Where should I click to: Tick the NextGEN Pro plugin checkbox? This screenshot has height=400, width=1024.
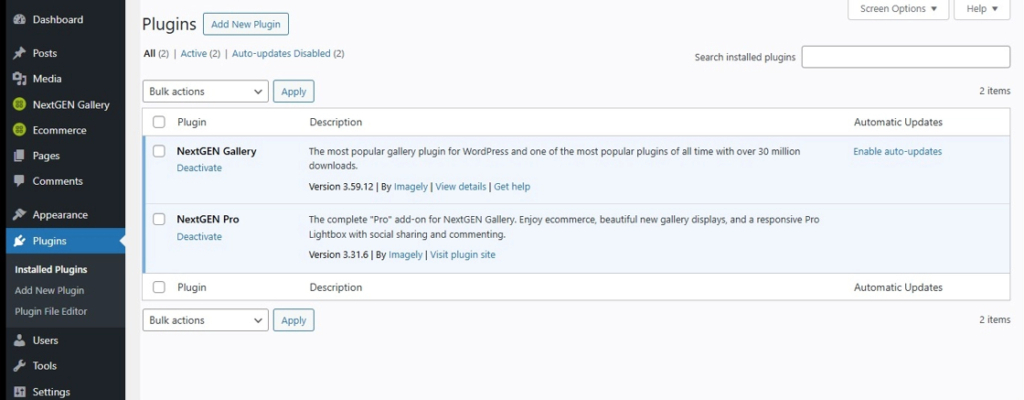click(159, 219)
